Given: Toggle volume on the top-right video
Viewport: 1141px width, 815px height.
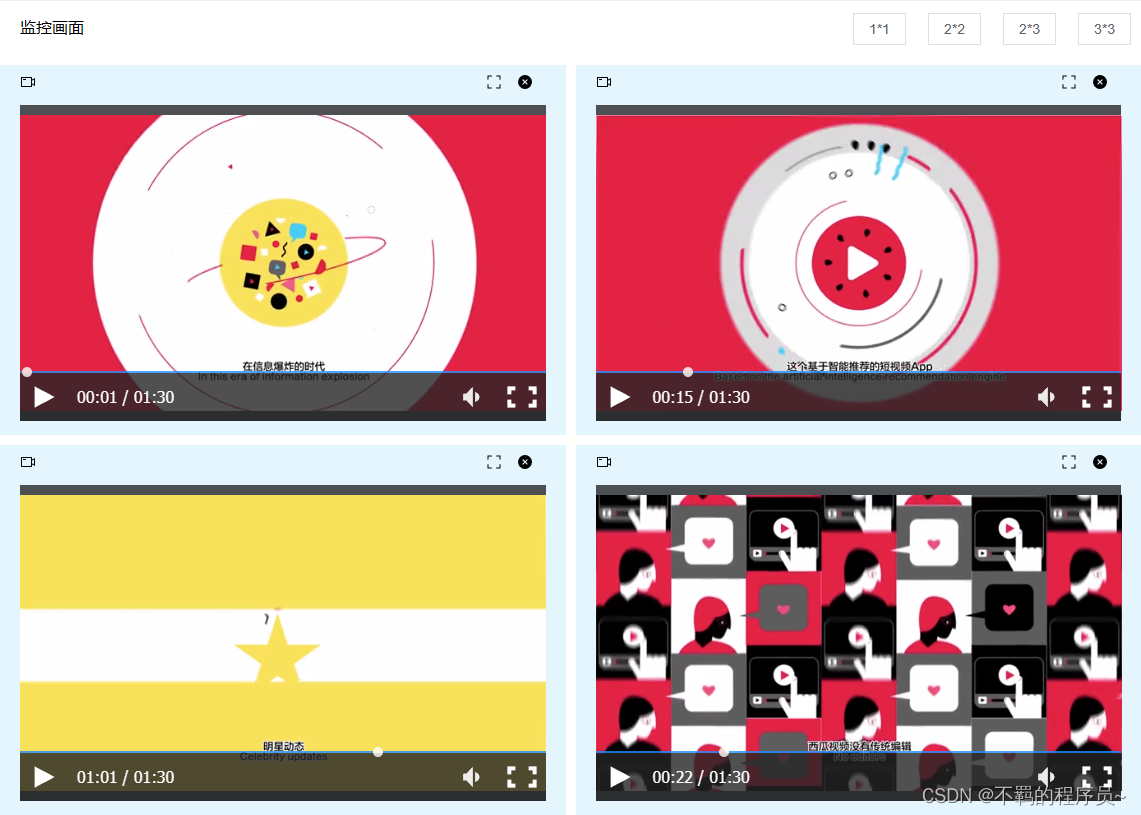Looking at the screenshot, I should (1046, 397).
